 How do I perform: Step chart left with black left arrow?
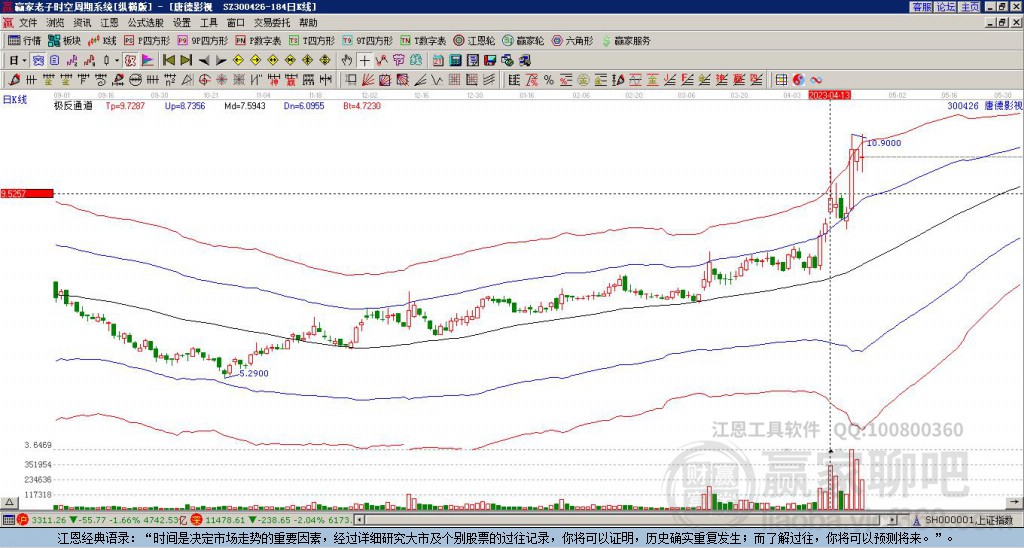[x=204, y=60]
